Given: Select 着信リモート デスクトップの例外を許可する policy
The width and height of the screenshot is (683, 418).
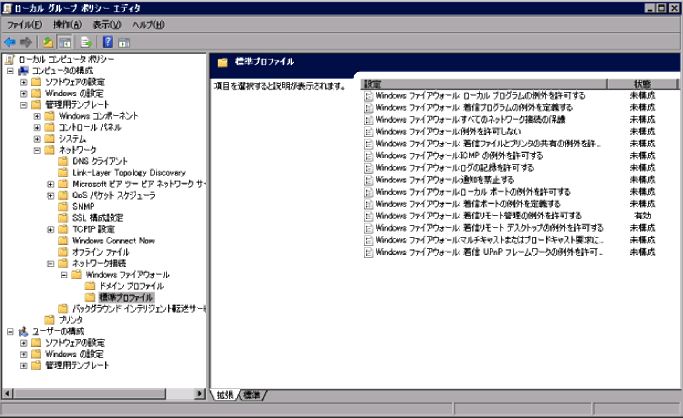Looking at the screenshot, I should click(490, 228).
